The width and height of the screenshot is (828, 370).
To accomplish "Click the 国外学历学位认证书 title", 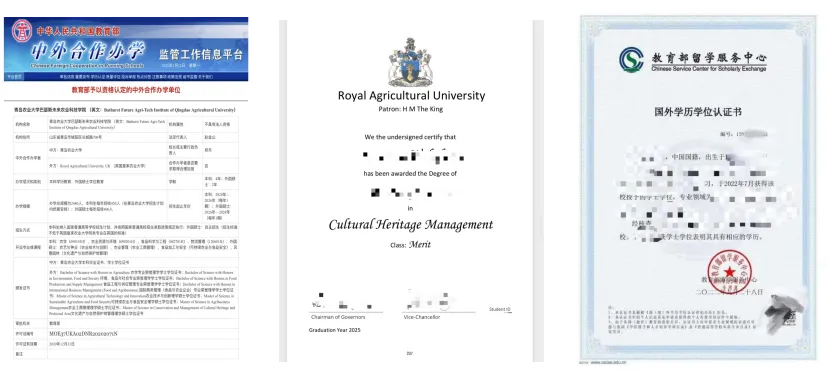I will (698, 112).
